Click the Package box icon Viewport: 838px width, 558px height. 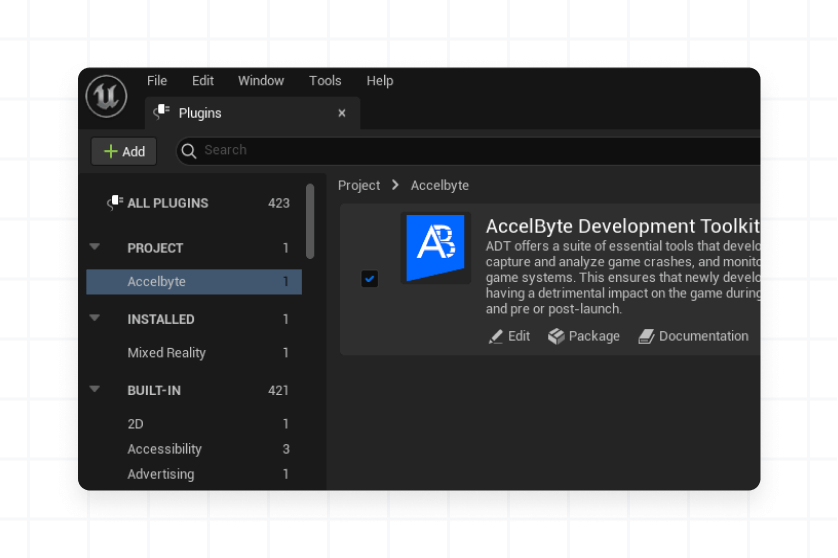556,336
